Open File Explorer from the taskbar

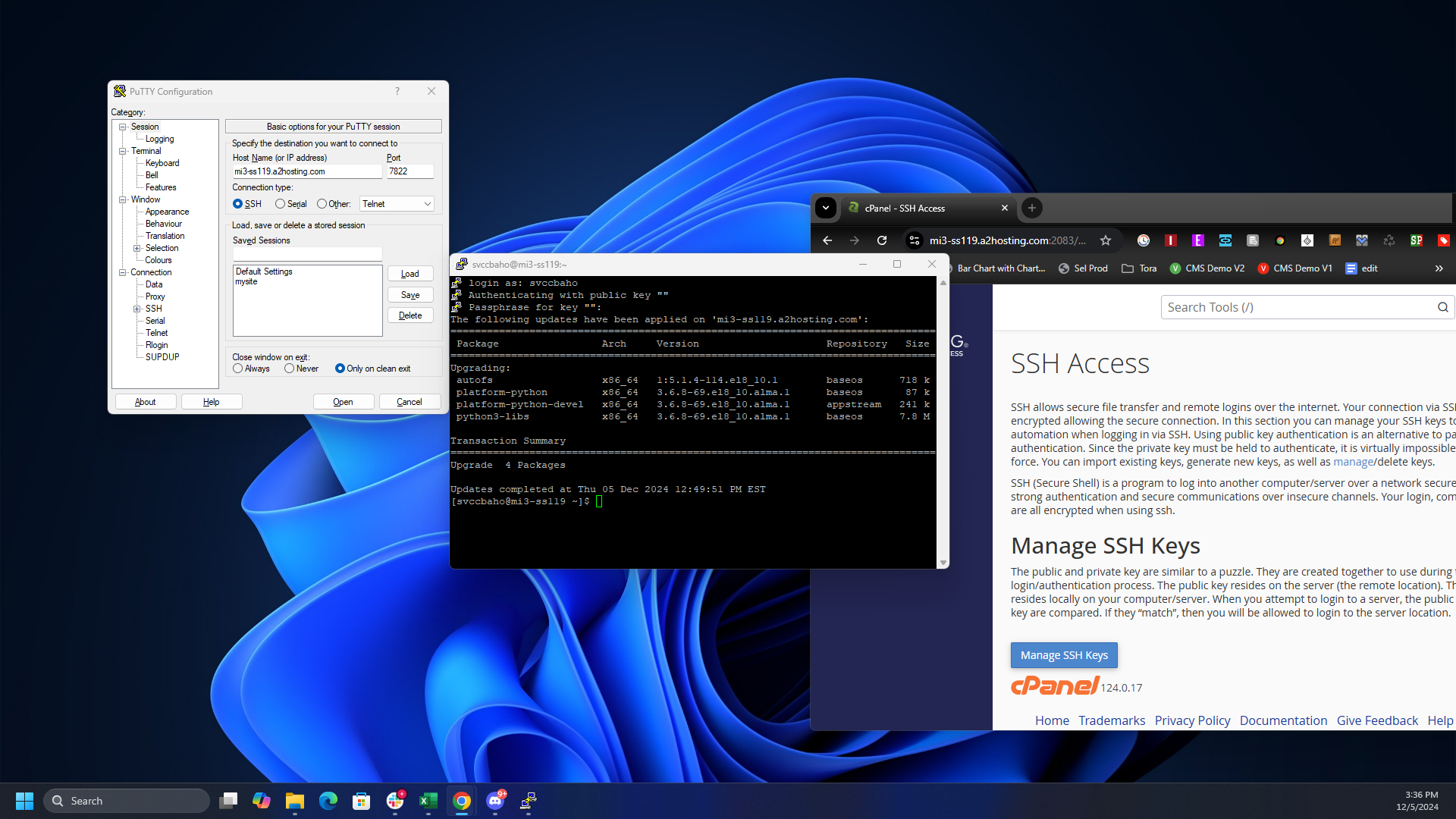pyautogui.click(x=295, y=801)
